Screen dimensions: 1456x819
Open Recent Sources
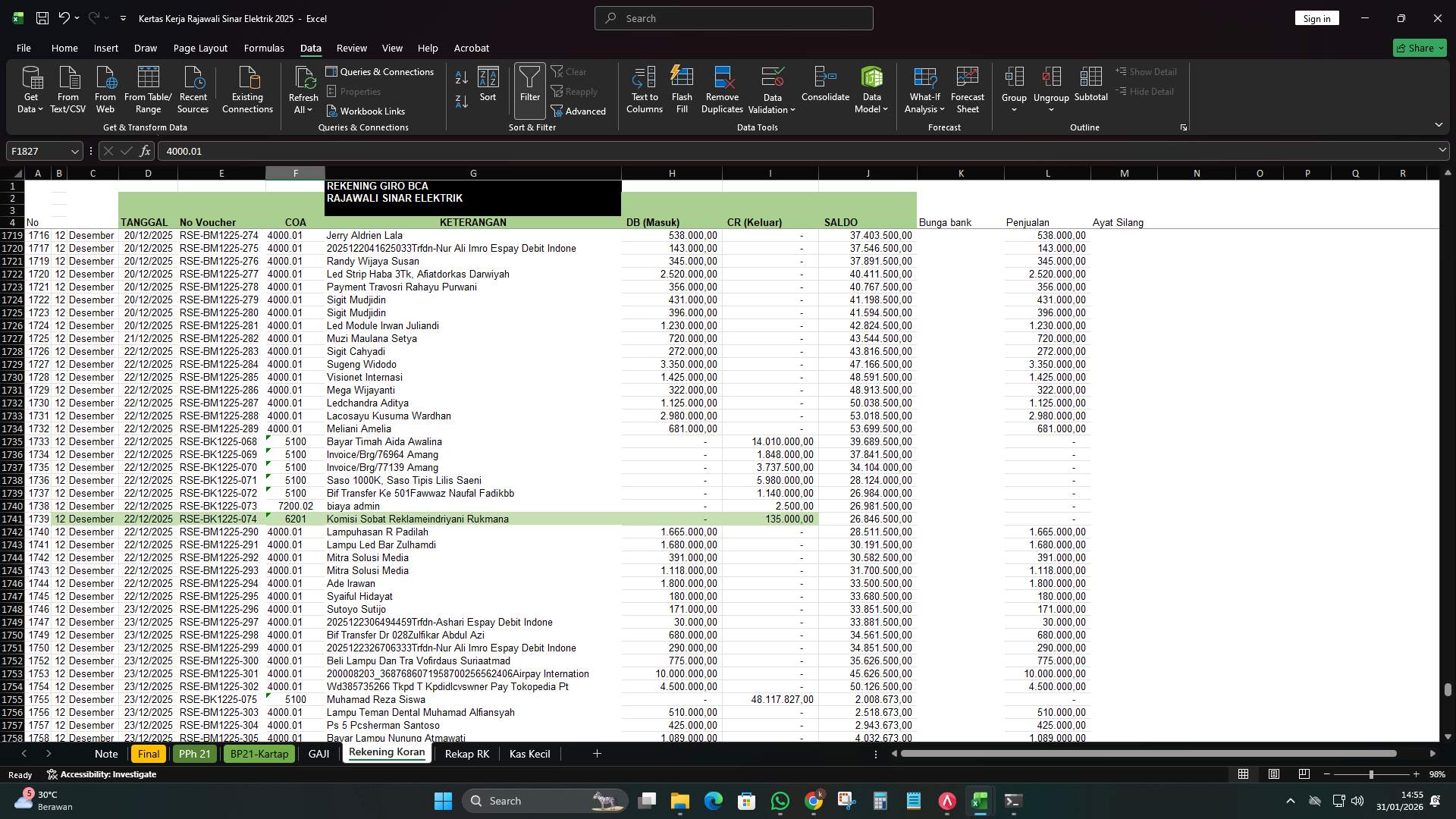pos(192,89)
